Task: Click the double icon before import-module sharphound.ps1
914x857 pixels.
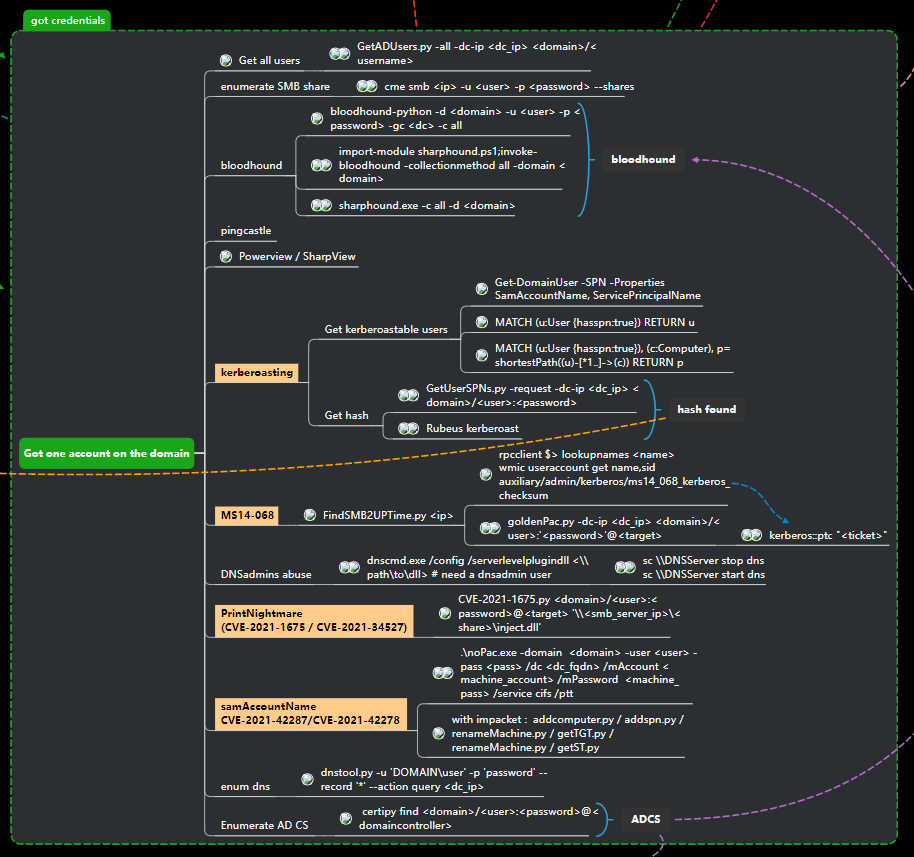Action: click(x=321, y=165)
